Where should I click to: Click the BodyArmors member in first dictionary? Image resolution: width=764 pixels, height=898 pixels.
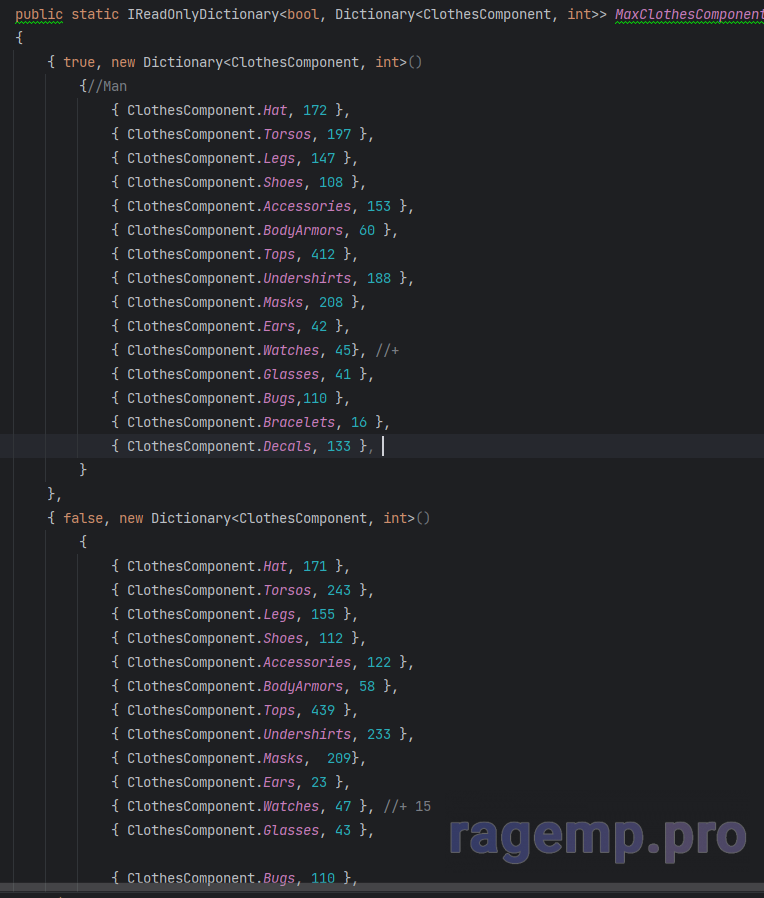pyautogui.click(x=303, y=230)
